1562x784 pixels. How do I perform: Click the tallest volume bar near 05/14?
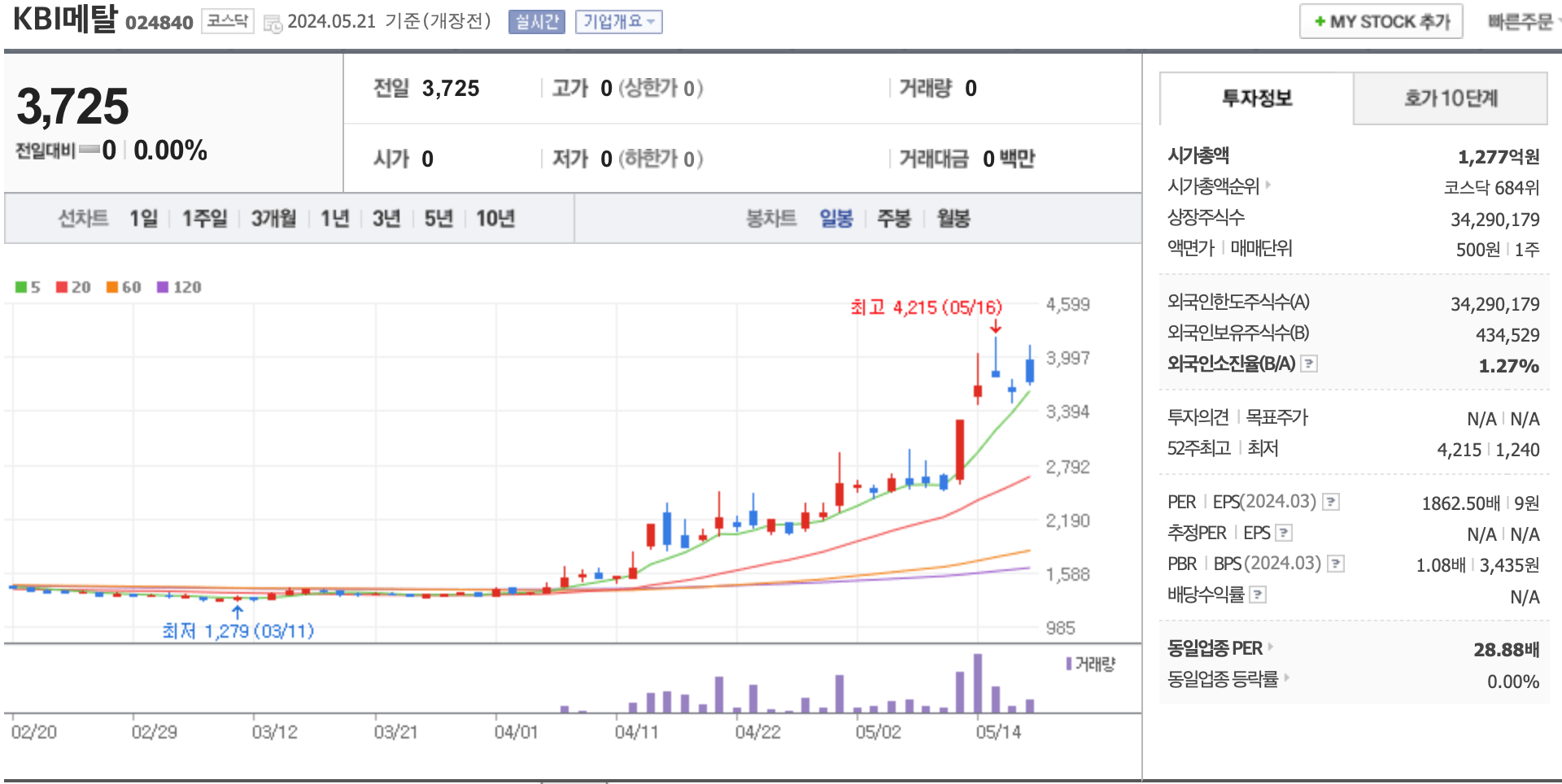978,683
